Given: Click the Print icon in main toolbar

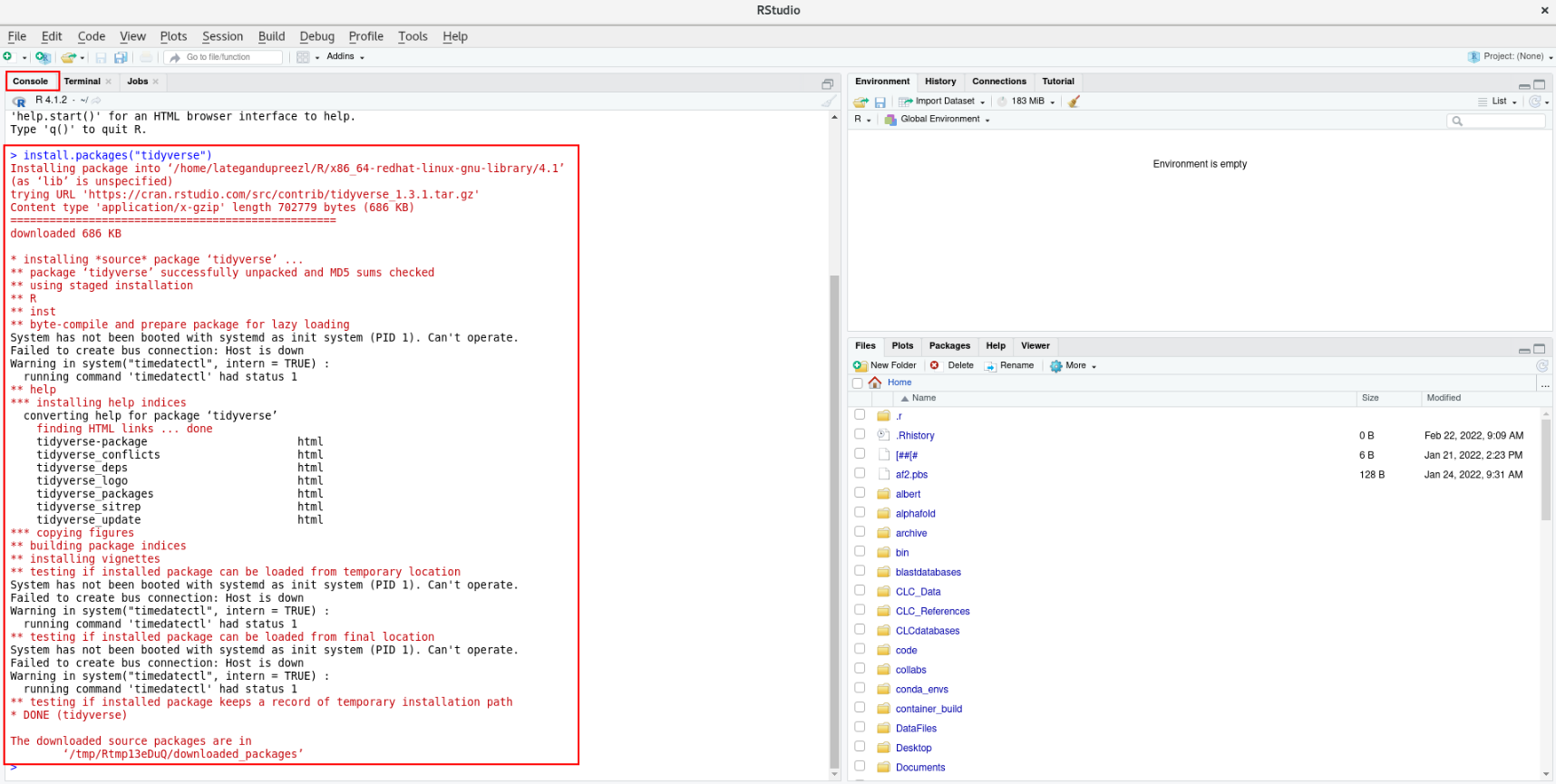Looking at the screenshot, I should (x=146, y=57).
